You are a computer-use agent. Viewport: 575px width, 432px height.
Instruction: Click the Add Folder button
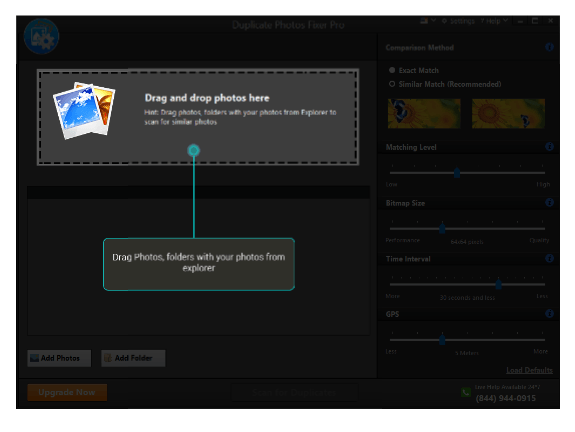pyautogui.click(x=133, y=358)
